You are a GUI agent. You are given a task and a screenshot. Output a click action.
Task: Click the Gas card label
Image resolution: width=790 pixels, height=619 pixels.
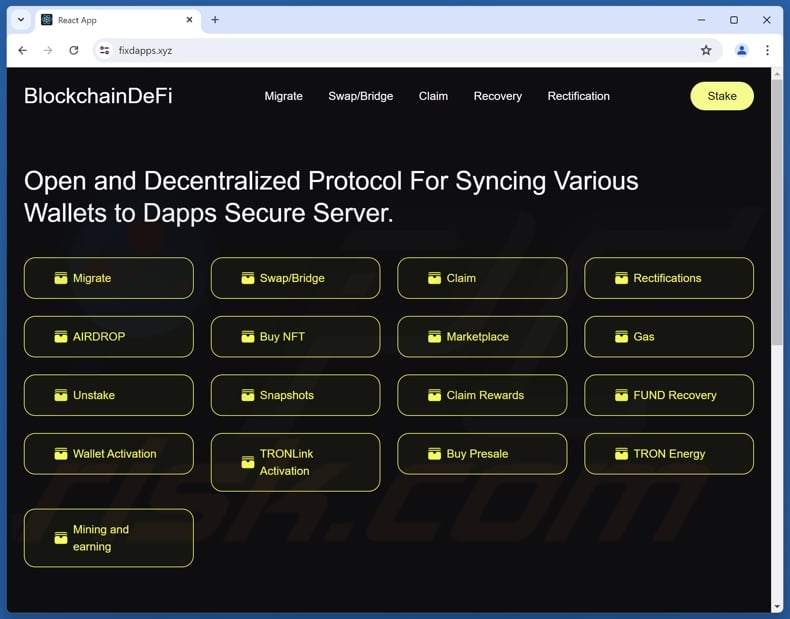644,336
